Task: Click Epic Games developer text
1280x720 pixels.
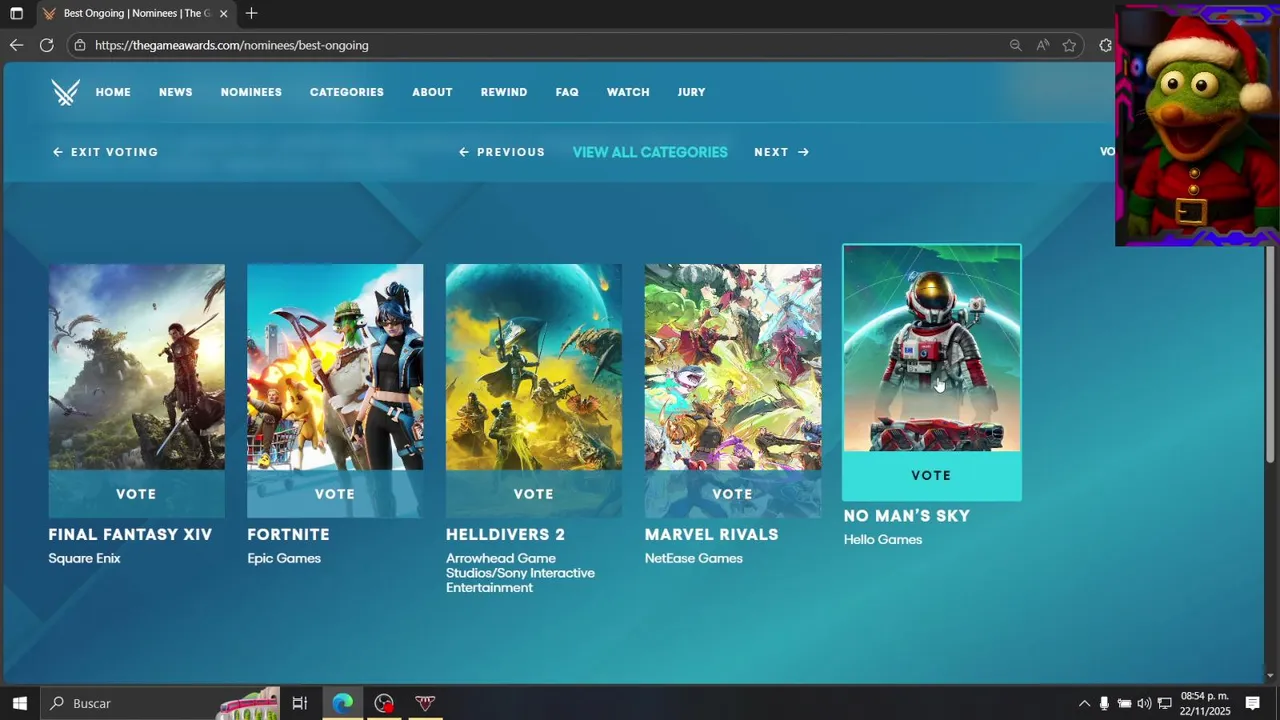Action: tap(284, 558)
